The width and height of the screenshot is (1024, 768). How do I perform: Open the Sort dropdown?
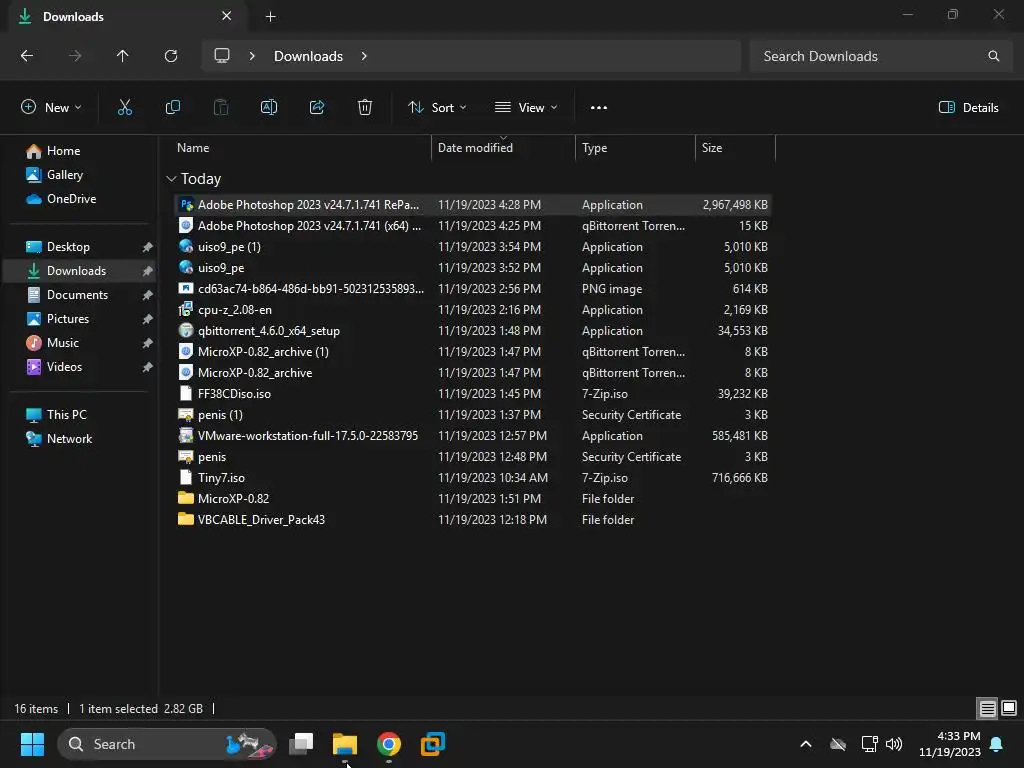(437, 108)
